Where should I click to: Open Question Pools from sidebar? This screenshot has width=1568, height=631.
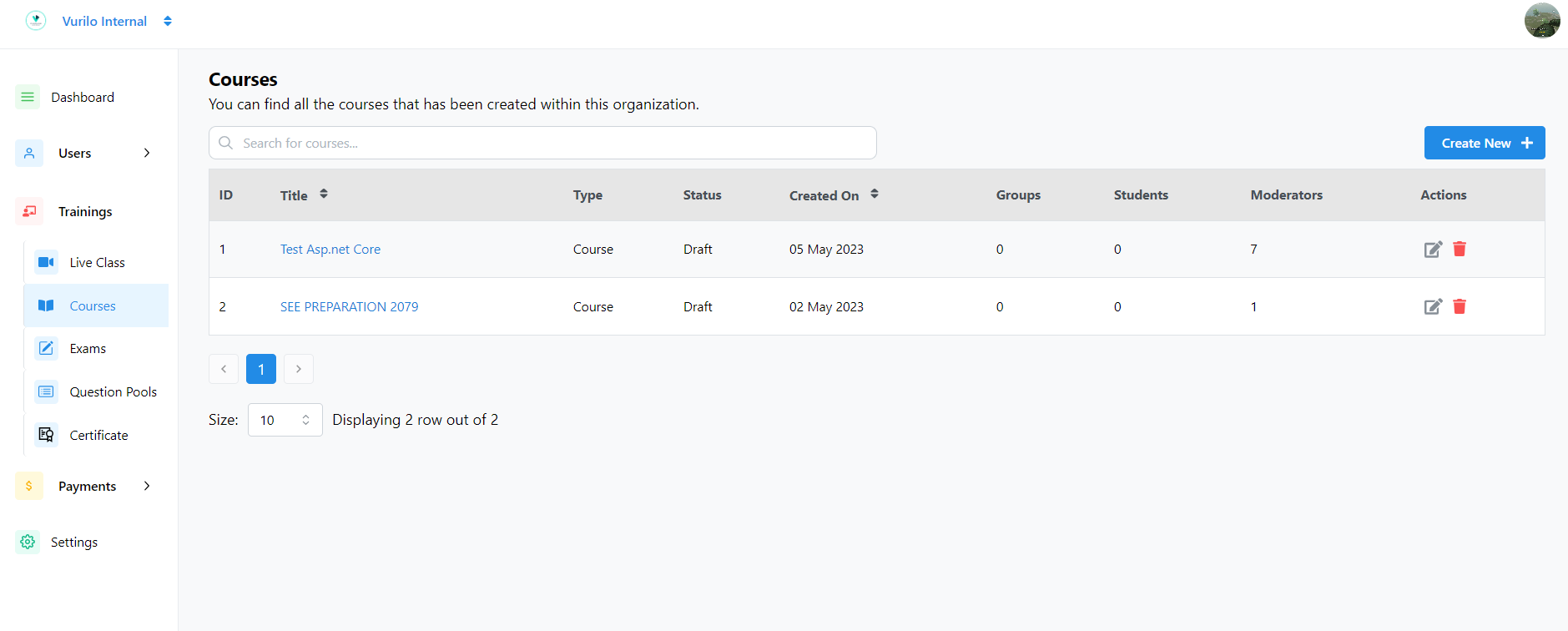pyautogui.click(x=113, y=392)
